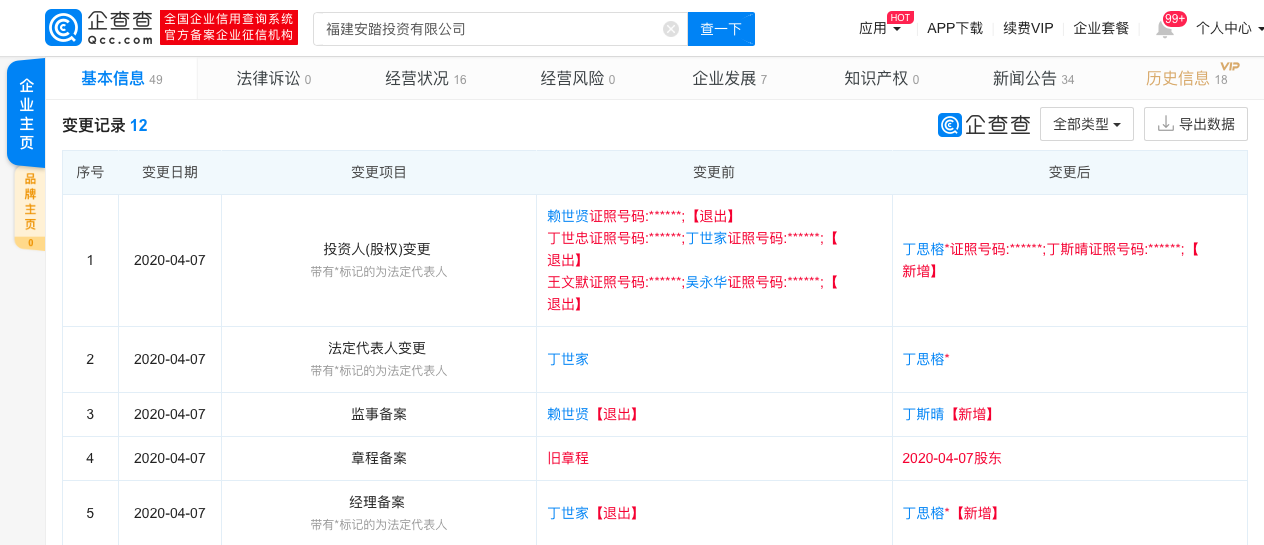Open 丁世忠 link in the 变更前 column
Image resolution: width=1264 pixels, height=545 pixels.
[x=568, y=238]
